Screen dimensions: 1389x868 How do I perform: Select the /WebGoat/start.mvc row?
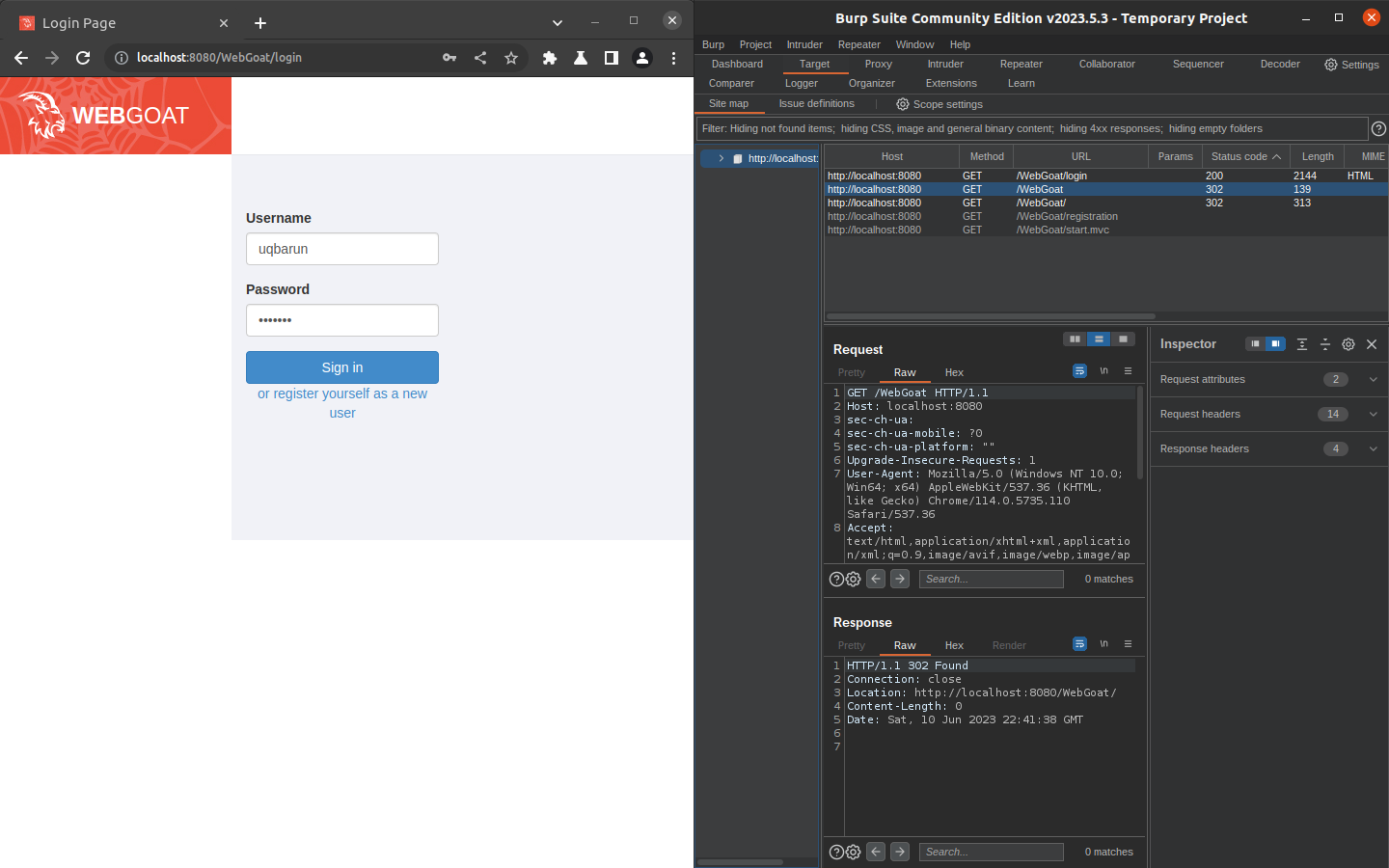1105,230
